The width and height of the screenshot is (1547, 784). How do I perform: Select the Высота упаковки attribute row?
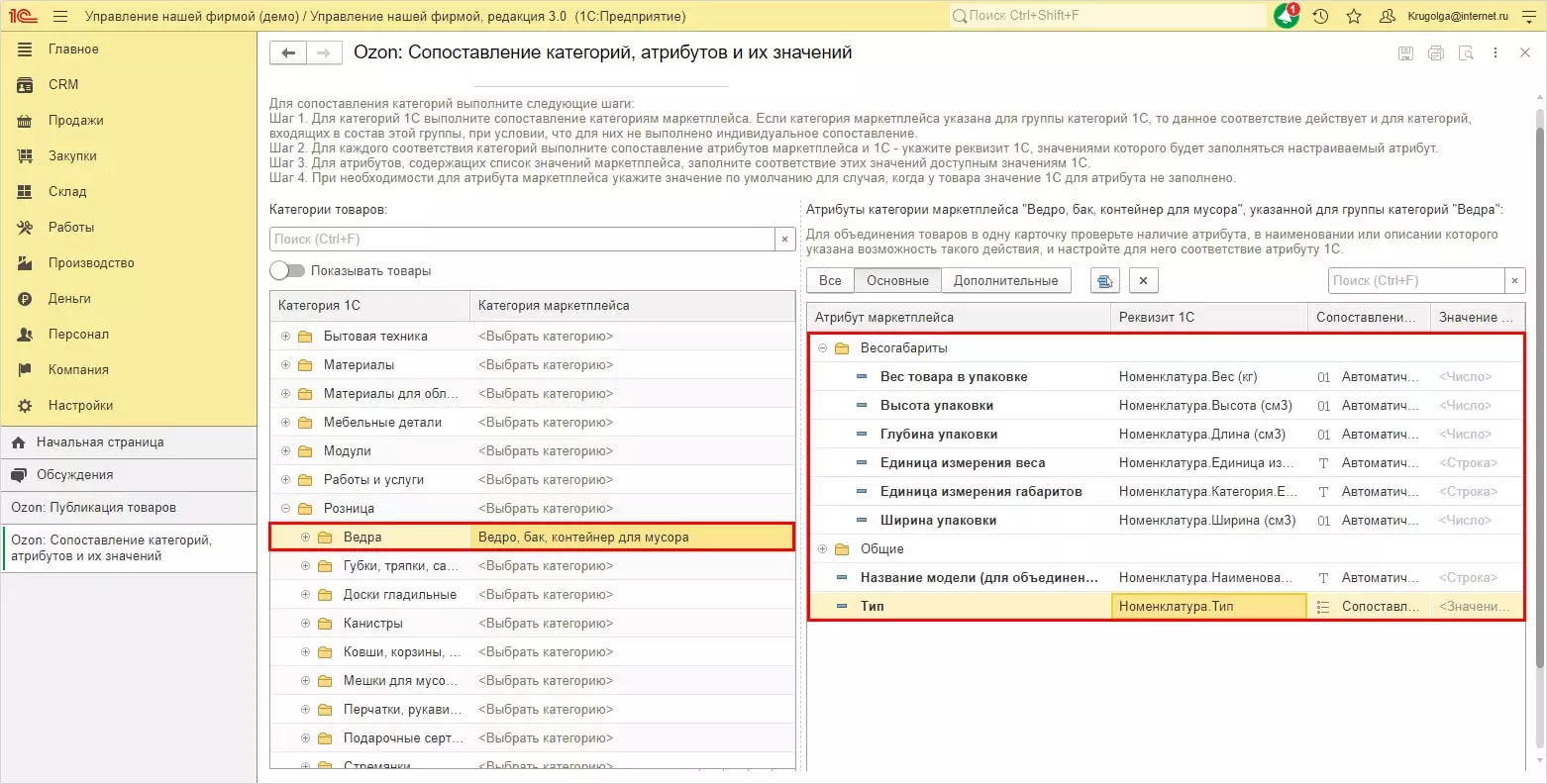(1167, 406)
